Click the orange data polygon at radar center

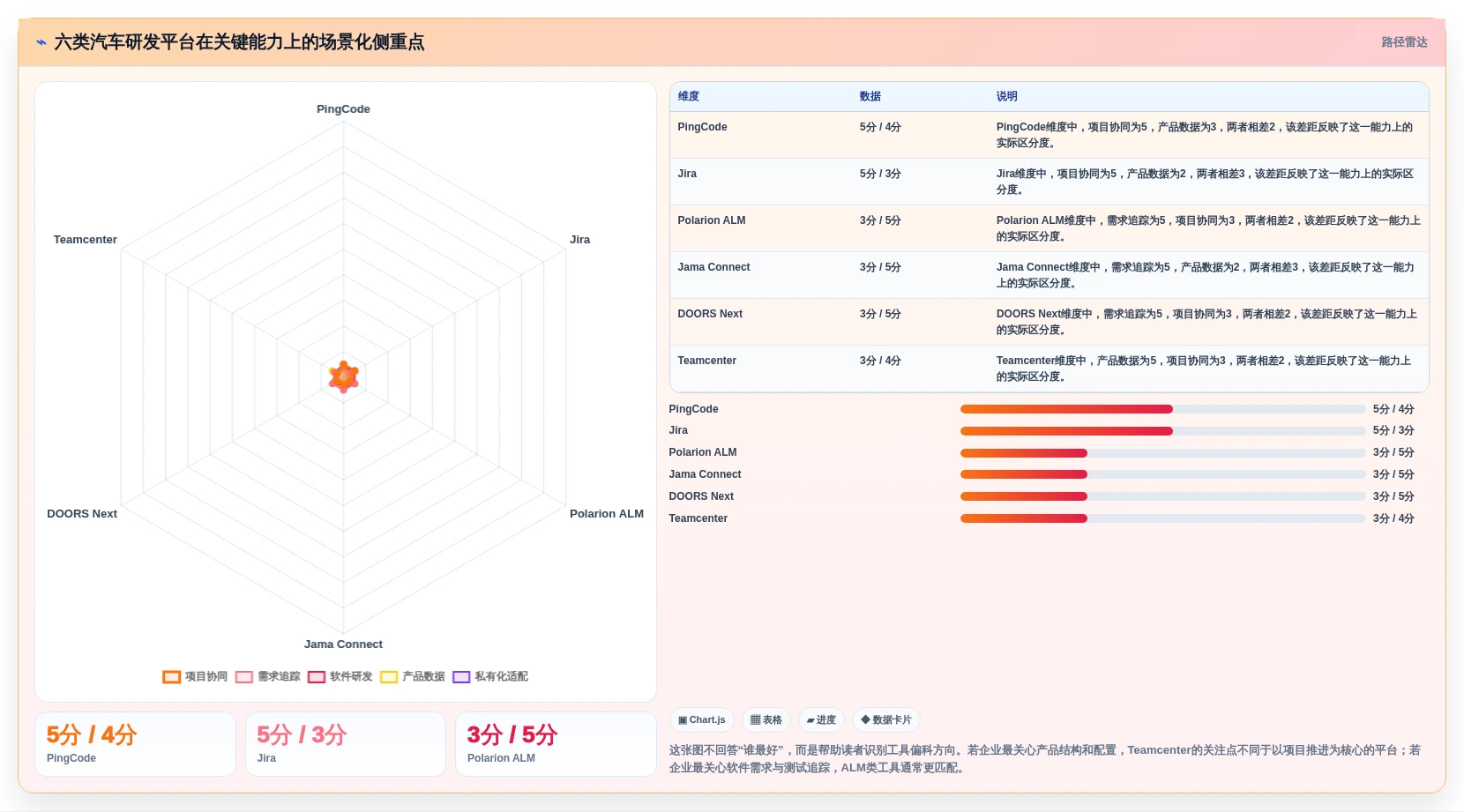(x=344, y=376)
